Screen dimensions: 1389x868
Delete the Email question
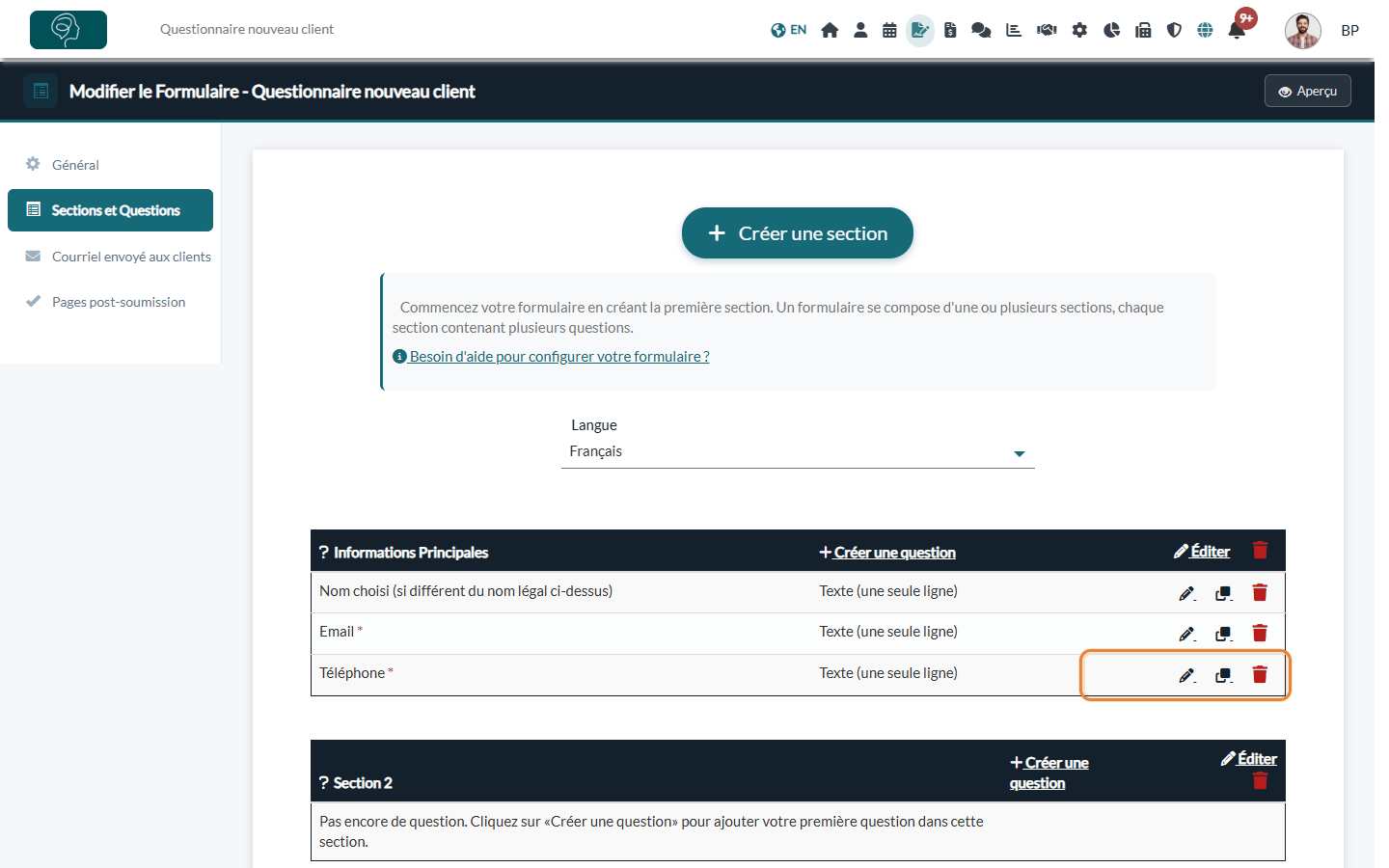pyautogui.click(x=1260, y=633)
